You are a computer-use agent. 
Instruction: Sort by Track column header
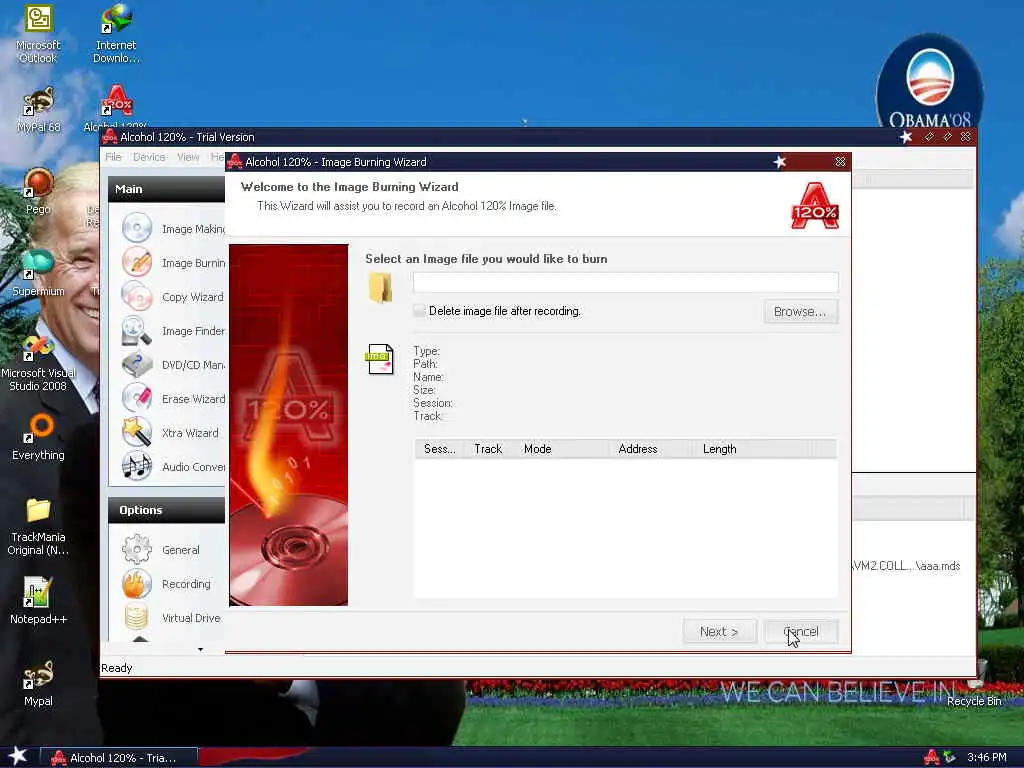[x=488, y=449]
